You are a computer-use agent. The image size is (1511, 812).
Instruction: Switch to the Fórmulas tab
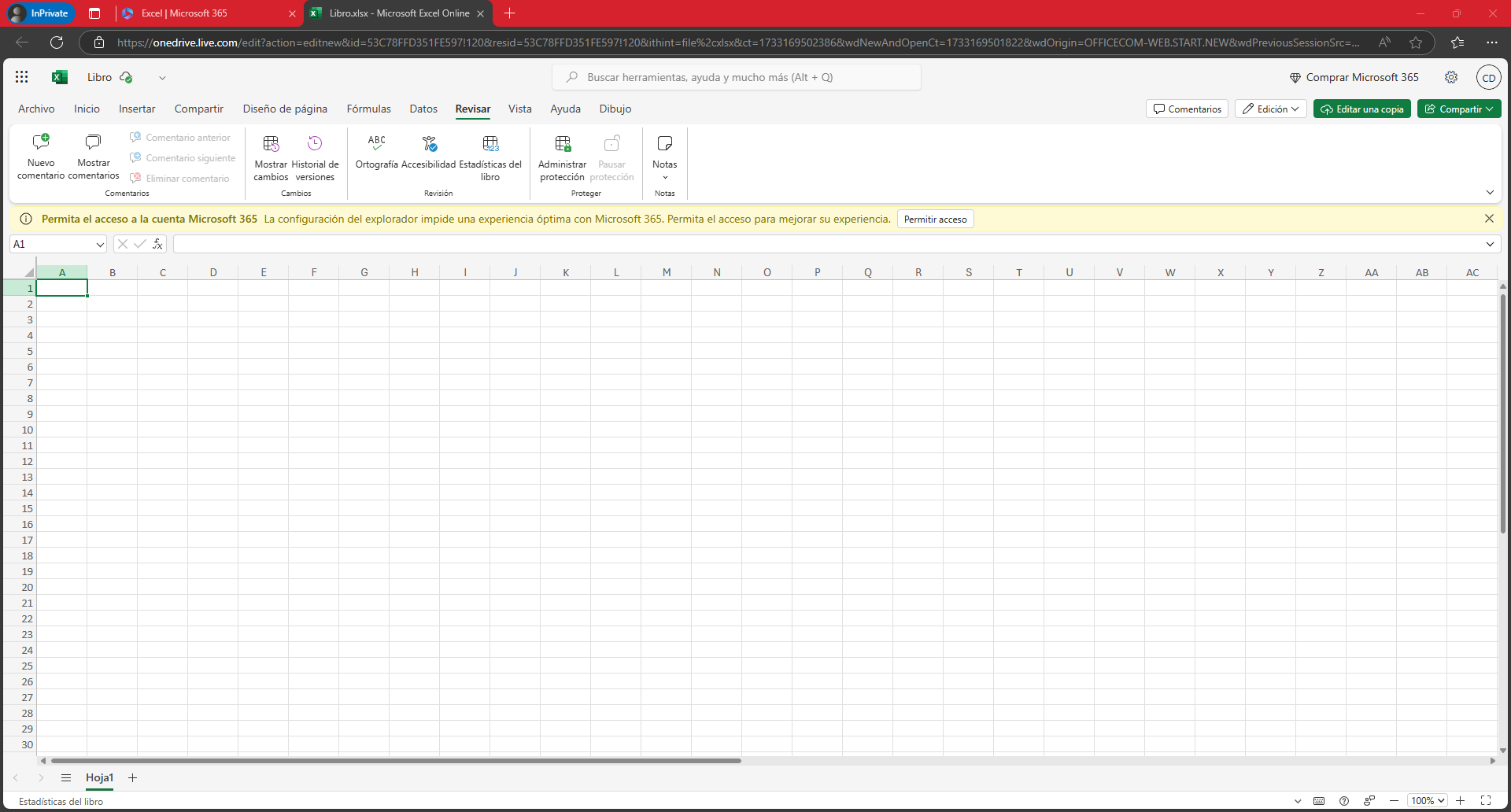point(368,109)
